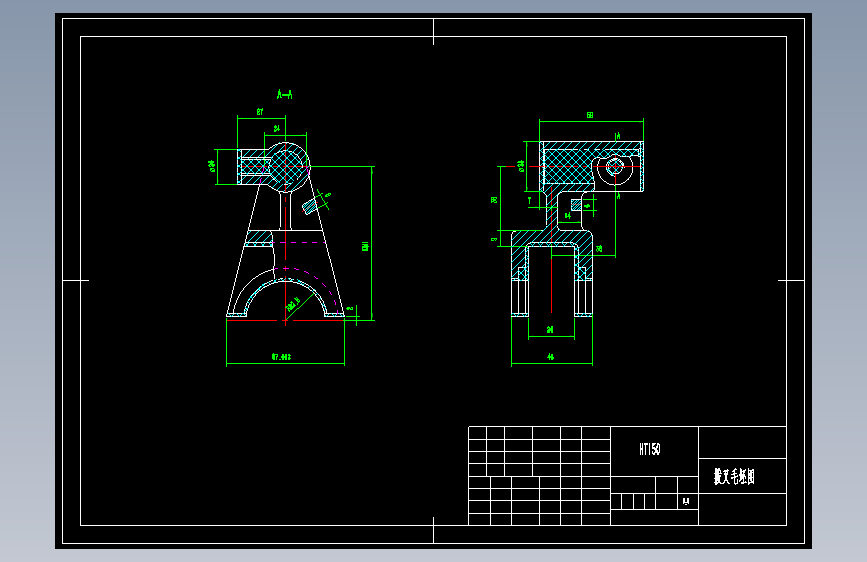
Task: Click the HT150 material label in title block
Action: pos(650,449)
